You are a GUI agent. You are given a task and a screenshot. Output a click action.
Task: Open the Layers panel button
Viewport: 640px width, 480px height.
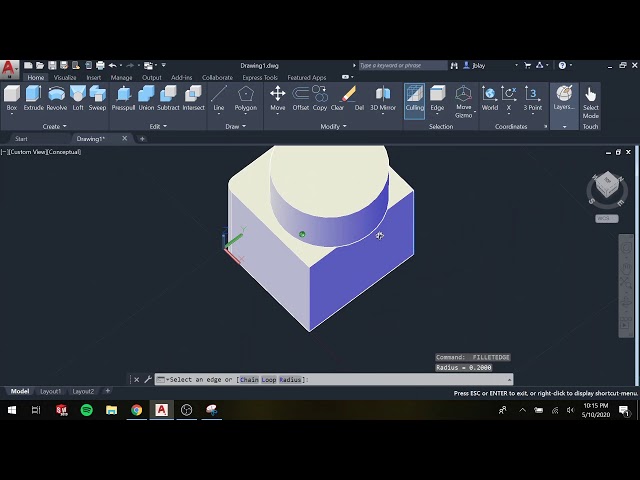pyautogui.click(x=564, y=98)
